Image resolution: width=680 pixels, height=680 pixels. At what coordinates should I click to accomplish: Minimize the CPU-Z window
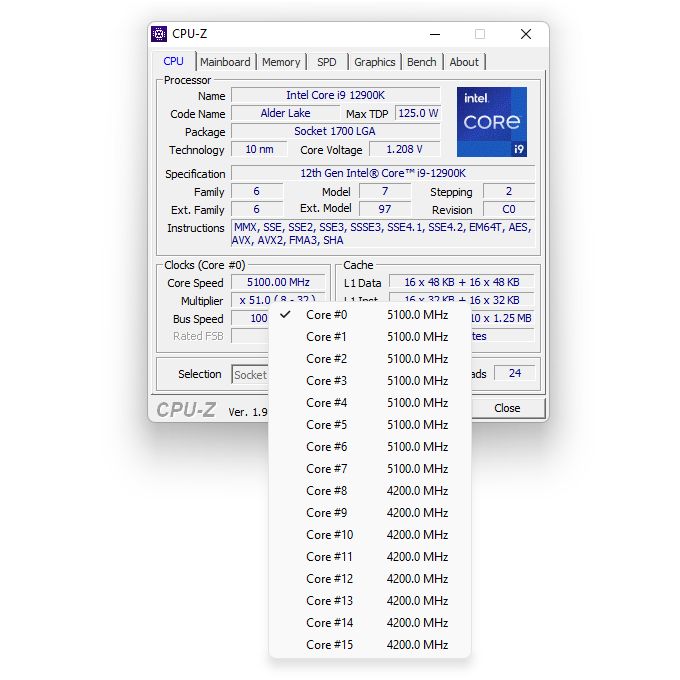click(435, 34)
